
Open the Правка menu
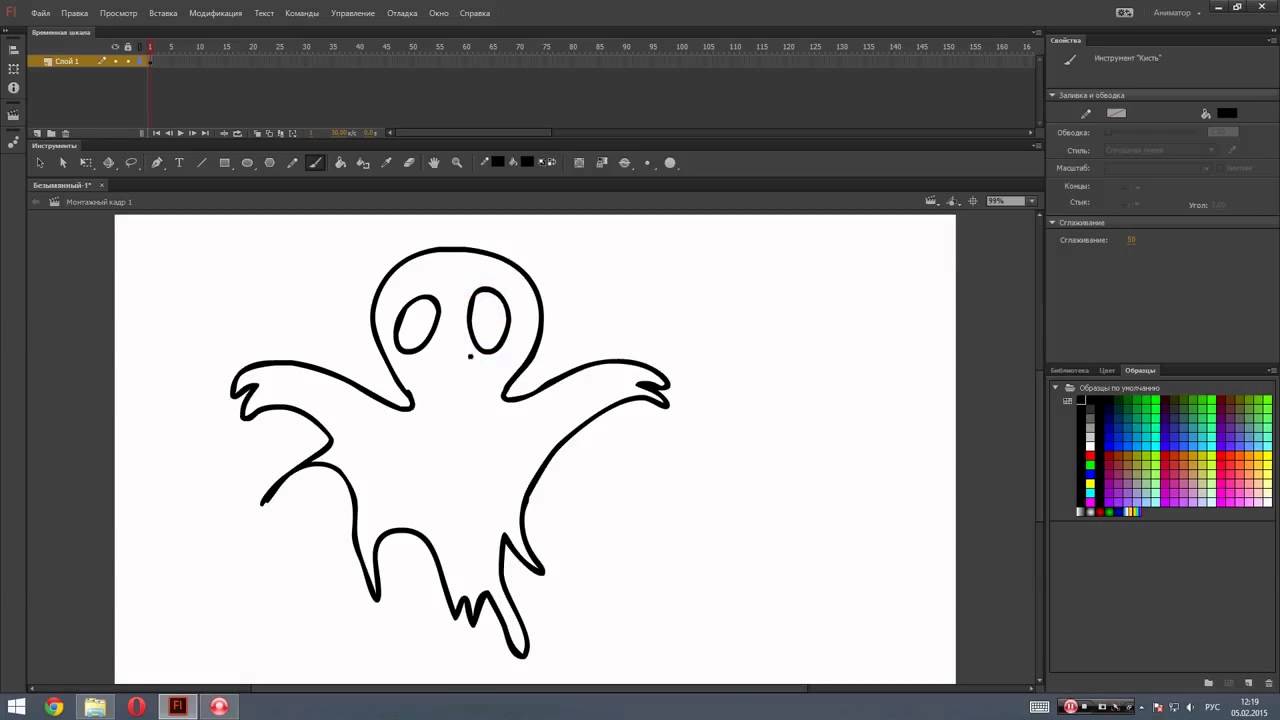click(74, 13)
